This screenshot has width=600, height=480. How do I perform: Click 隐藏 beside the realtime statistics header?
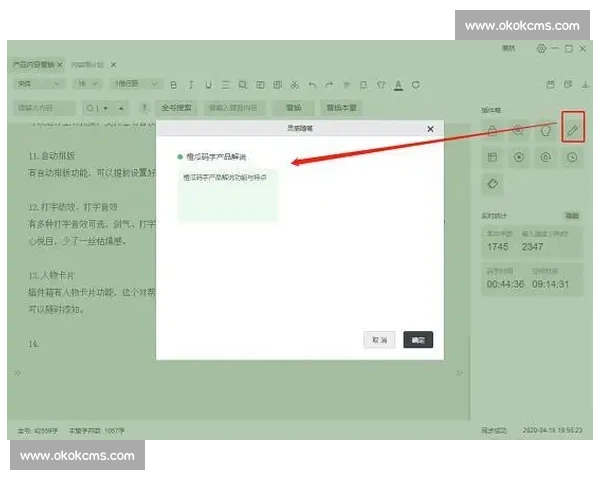[x=572, y=216]
